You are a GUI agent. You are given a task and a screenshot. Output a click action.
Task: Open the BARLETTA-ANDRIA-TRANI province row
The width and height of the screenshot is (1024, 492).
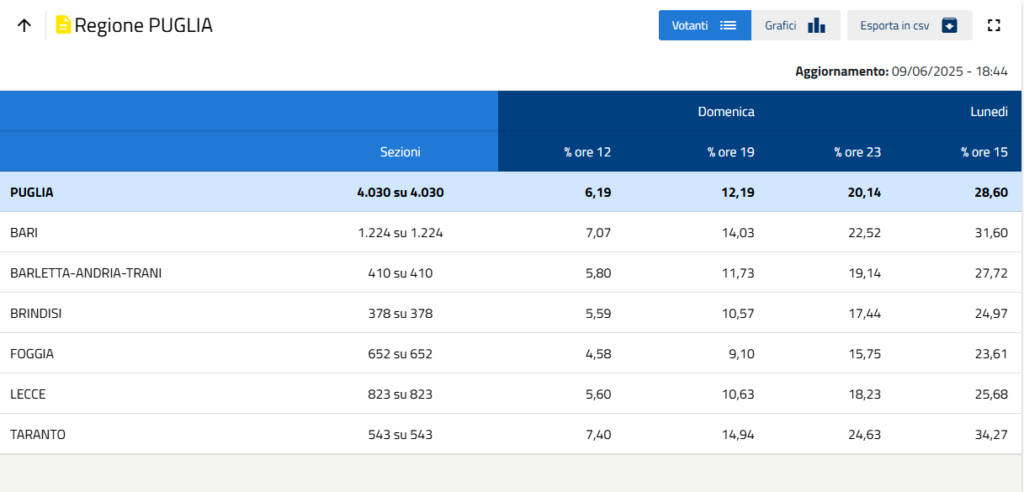coord(86,272)
